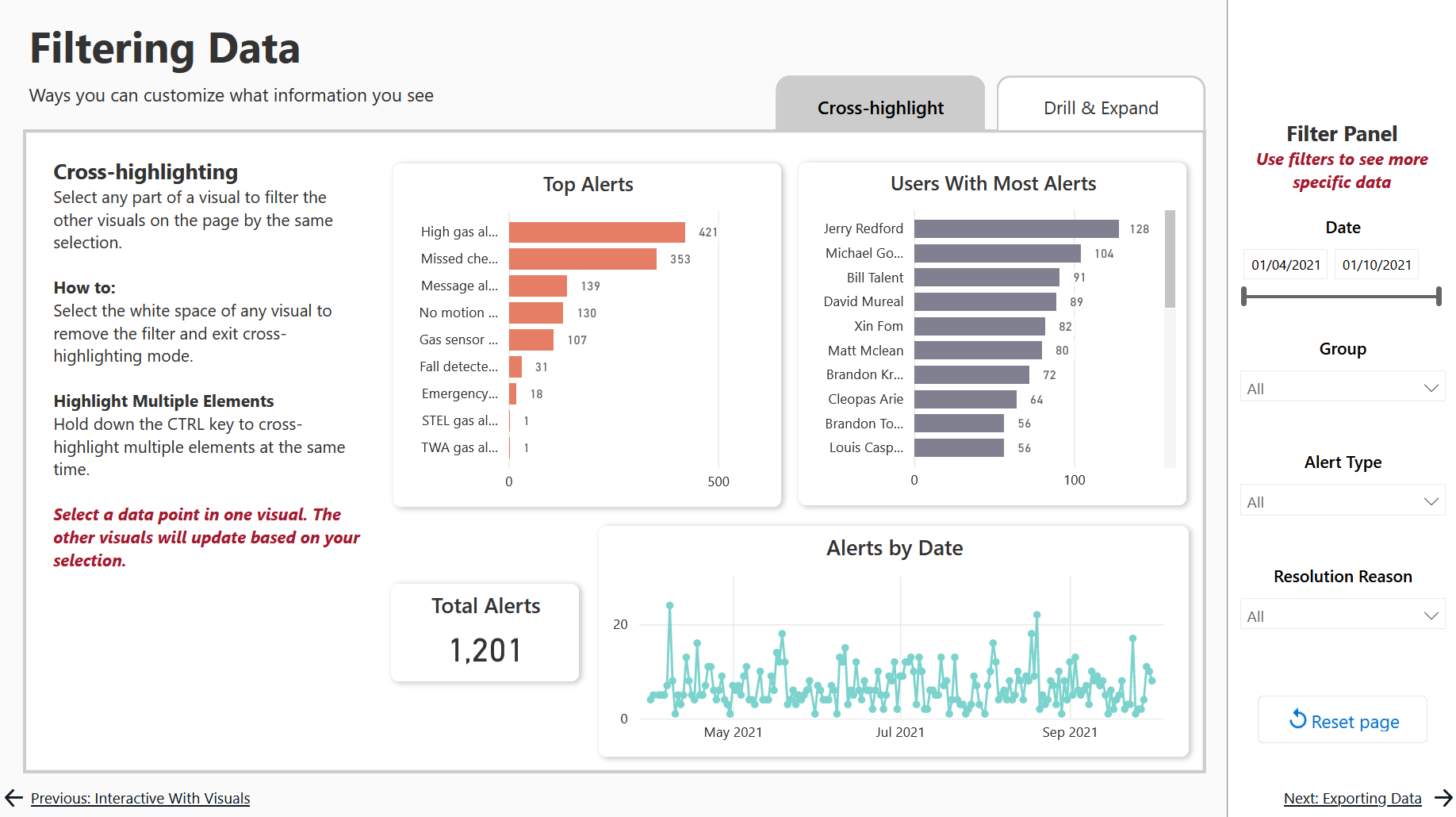Go to Previous: Interactive With Visuals

tap(140, 798)
